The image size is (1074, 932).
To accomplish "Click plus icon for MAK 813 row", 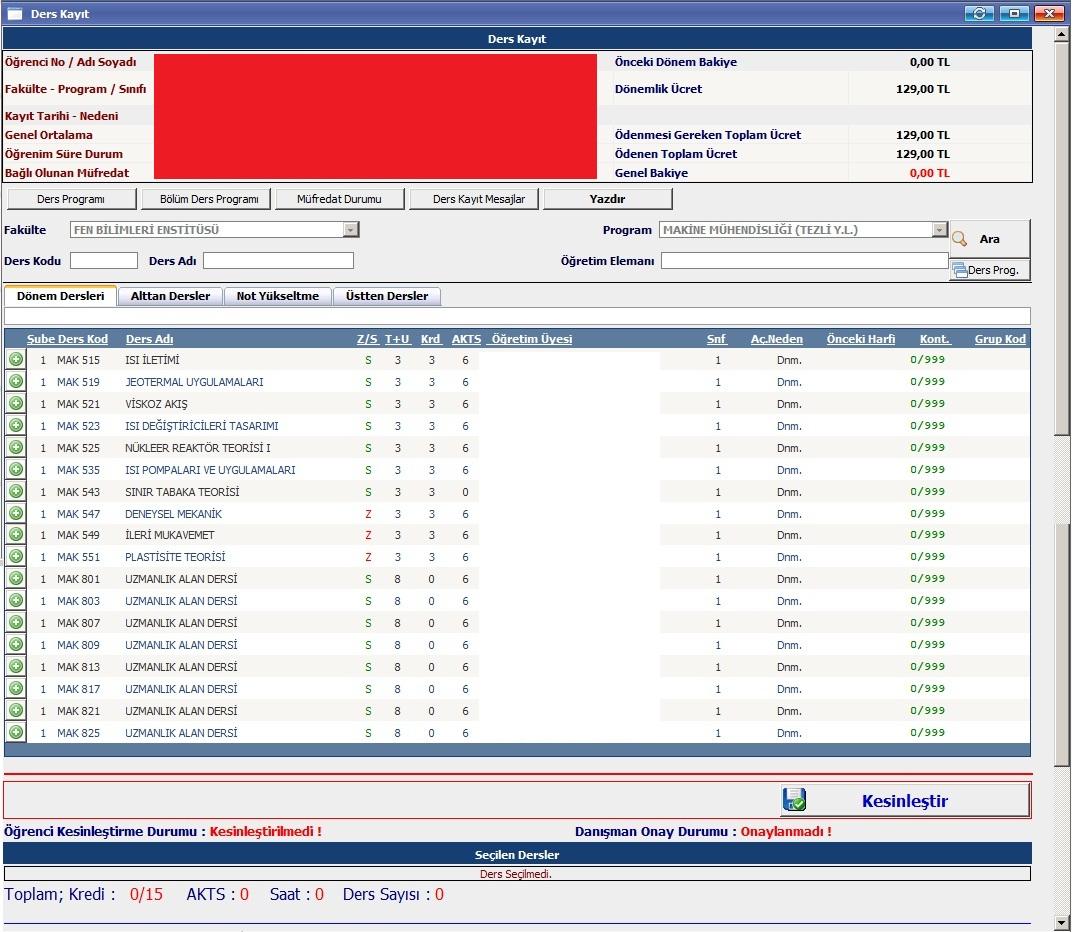I will (x=15, y=666).
